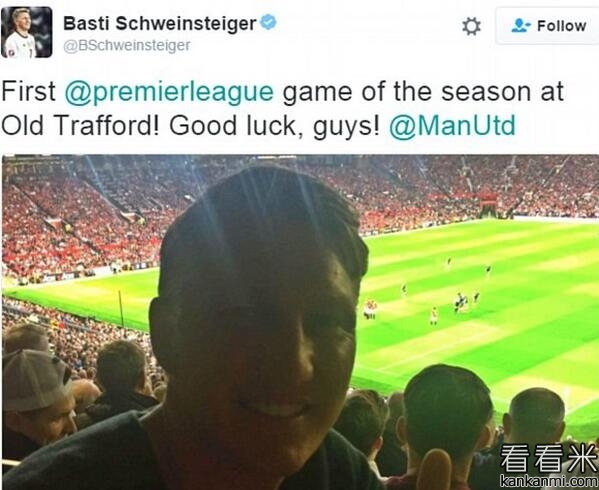Open the profile avatar thumbnail

click(x=26, y=32)
